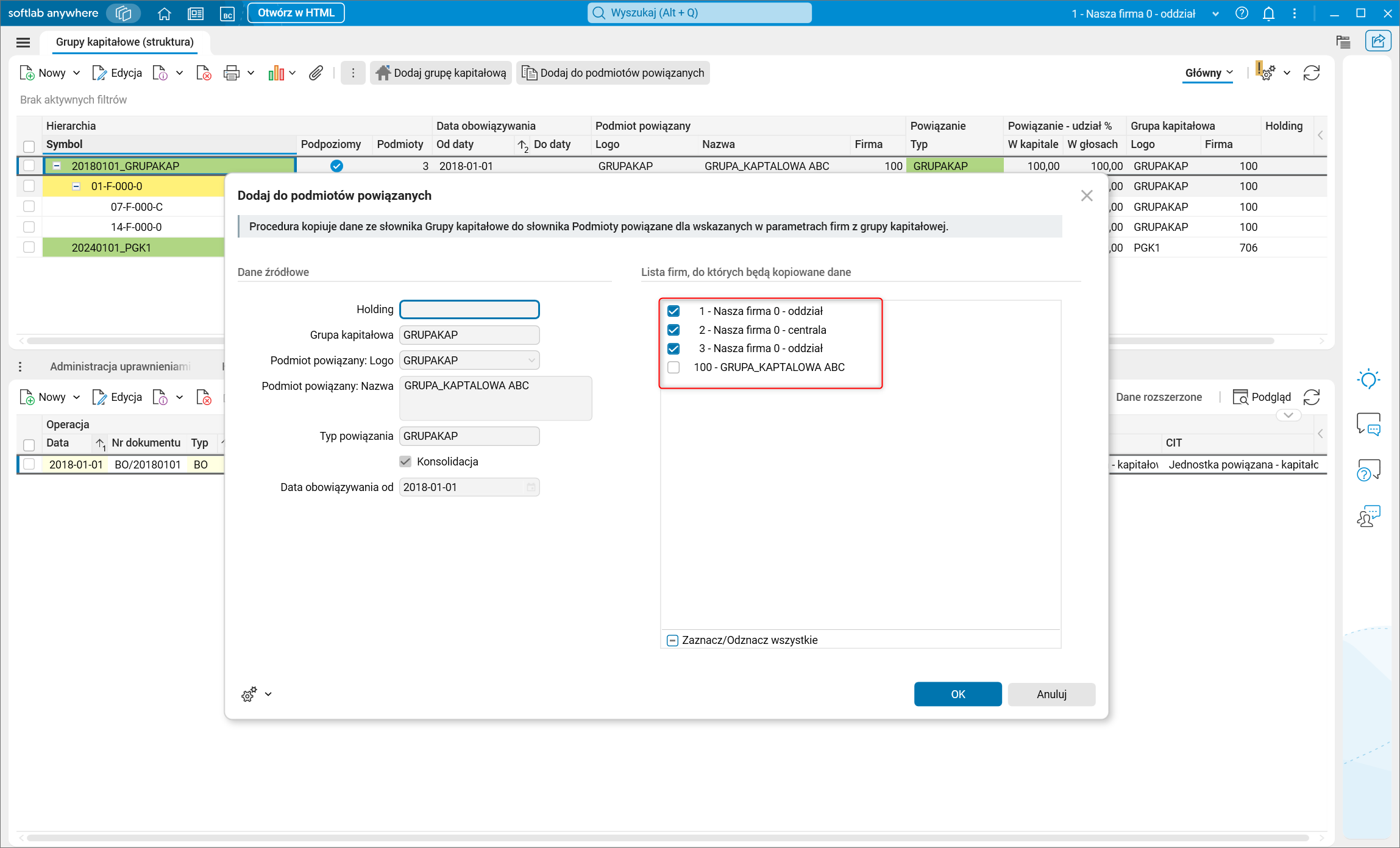Screen dimensions: 1400x848
Task: Click the print icon in toolbar
Action: (231, 73)
